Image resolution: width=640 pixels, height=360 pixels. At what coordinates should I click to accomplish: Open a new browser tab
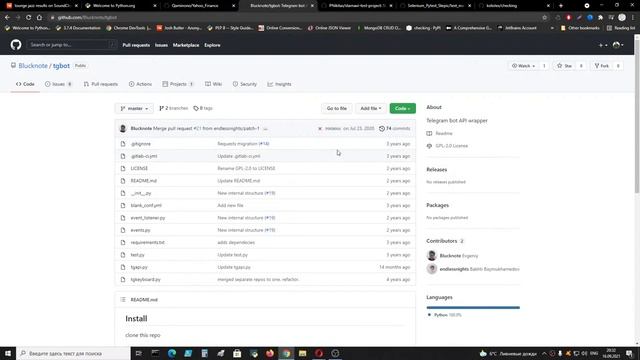pyautogui.click(x=561, y=6)
